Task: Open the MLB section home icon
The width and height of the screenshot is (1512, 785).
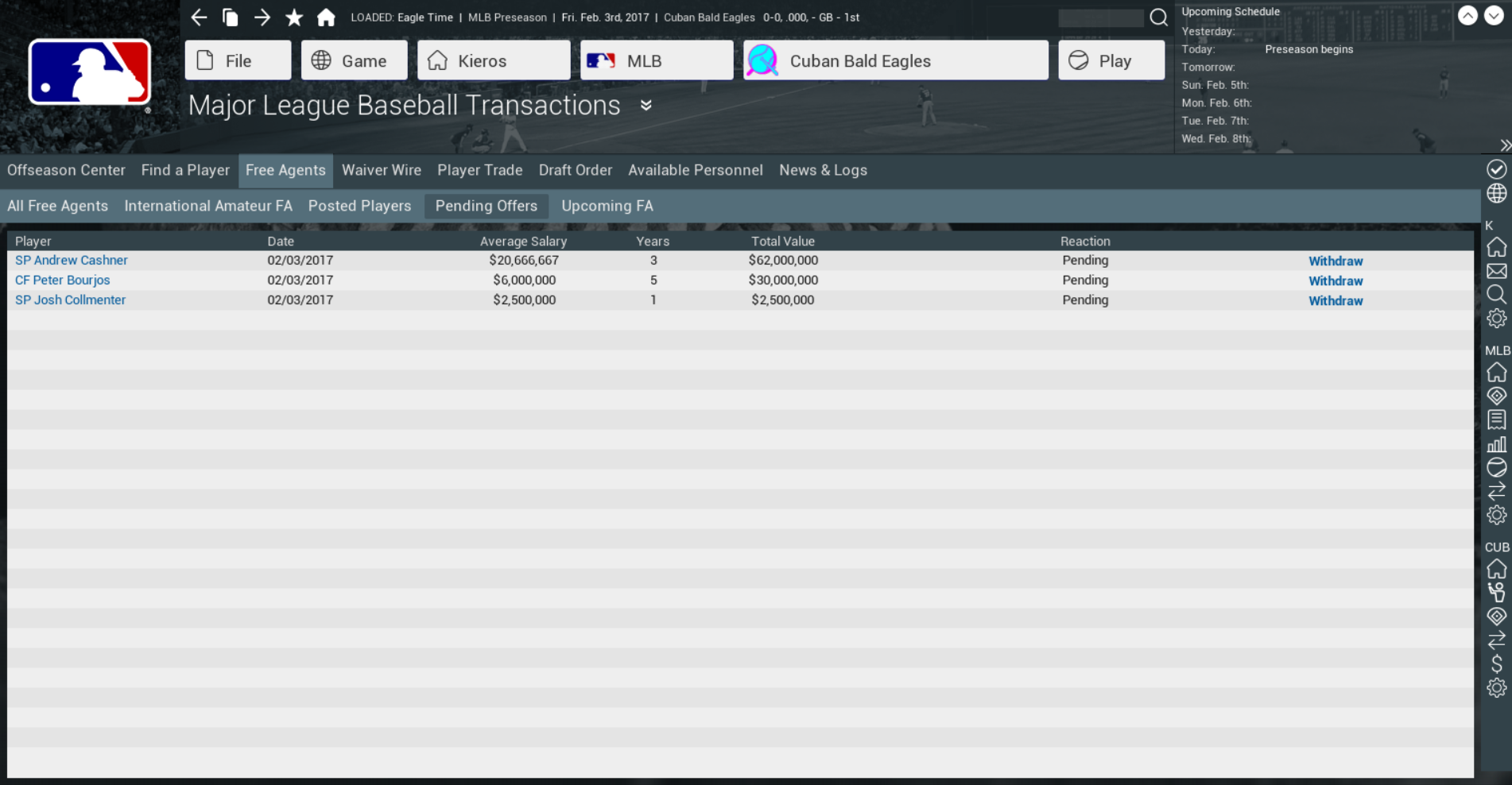Action: coord(1496,372)
